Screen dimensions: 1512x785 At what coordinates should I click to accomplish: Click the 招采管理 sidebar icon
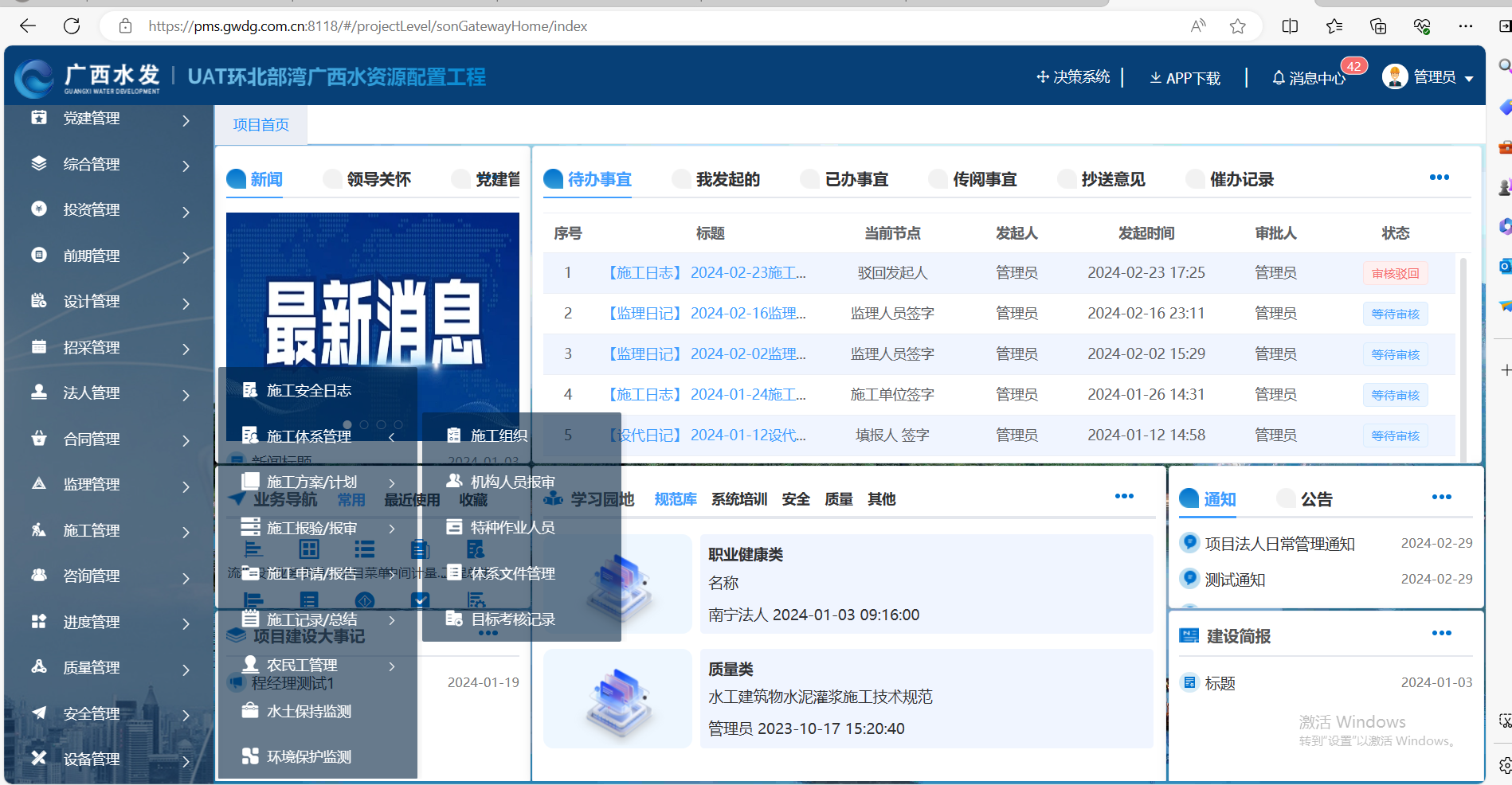[x=38, y=346]
